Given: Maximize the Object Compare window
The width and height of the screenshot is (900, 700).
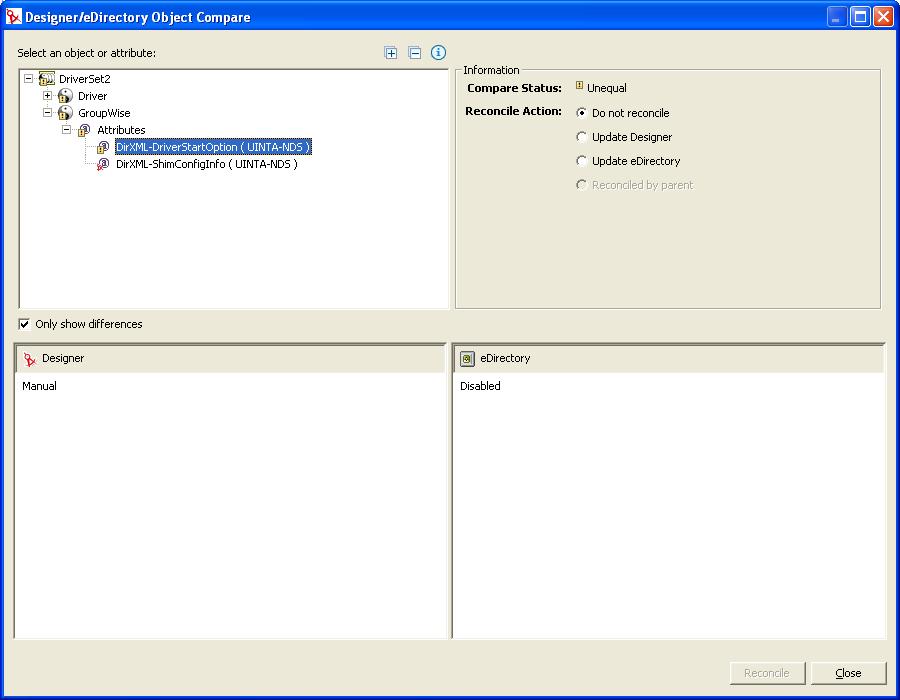Looking at the screenshot, I should tap(860, 17).
